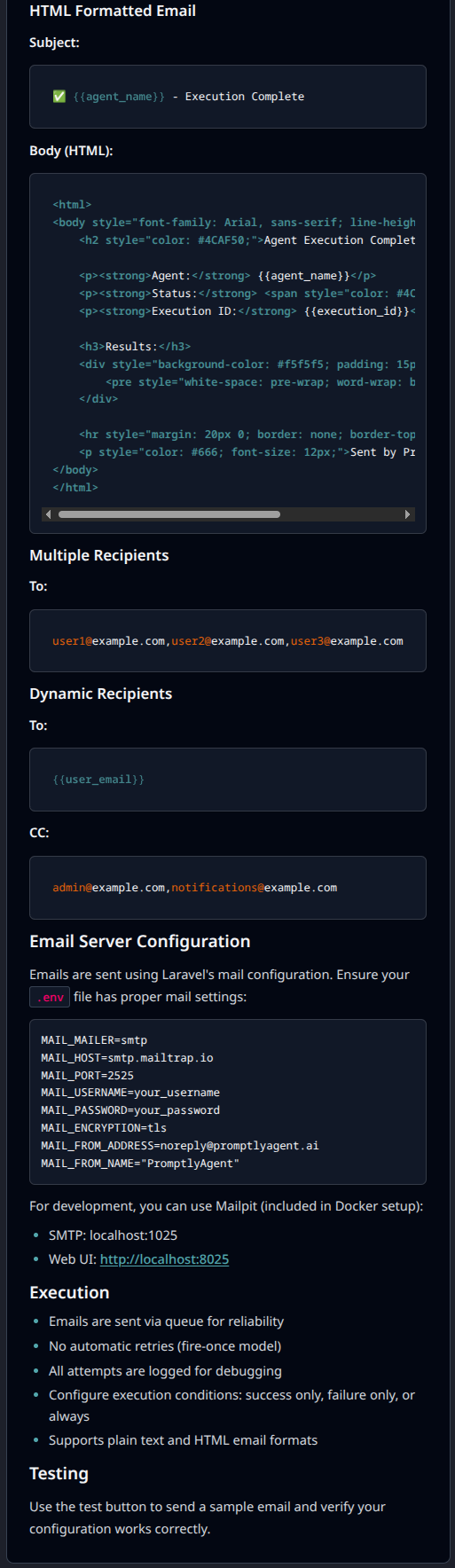Click the 'Execution' section heading
The image size is (455, 1568).
click(69, 1292)
